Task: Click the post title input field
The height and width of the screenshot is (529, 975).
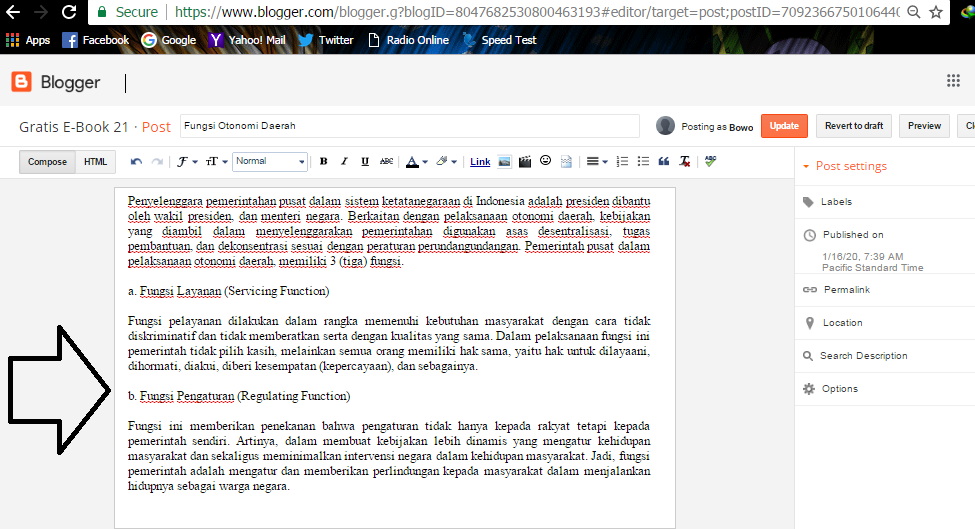Action: point(410,126)
